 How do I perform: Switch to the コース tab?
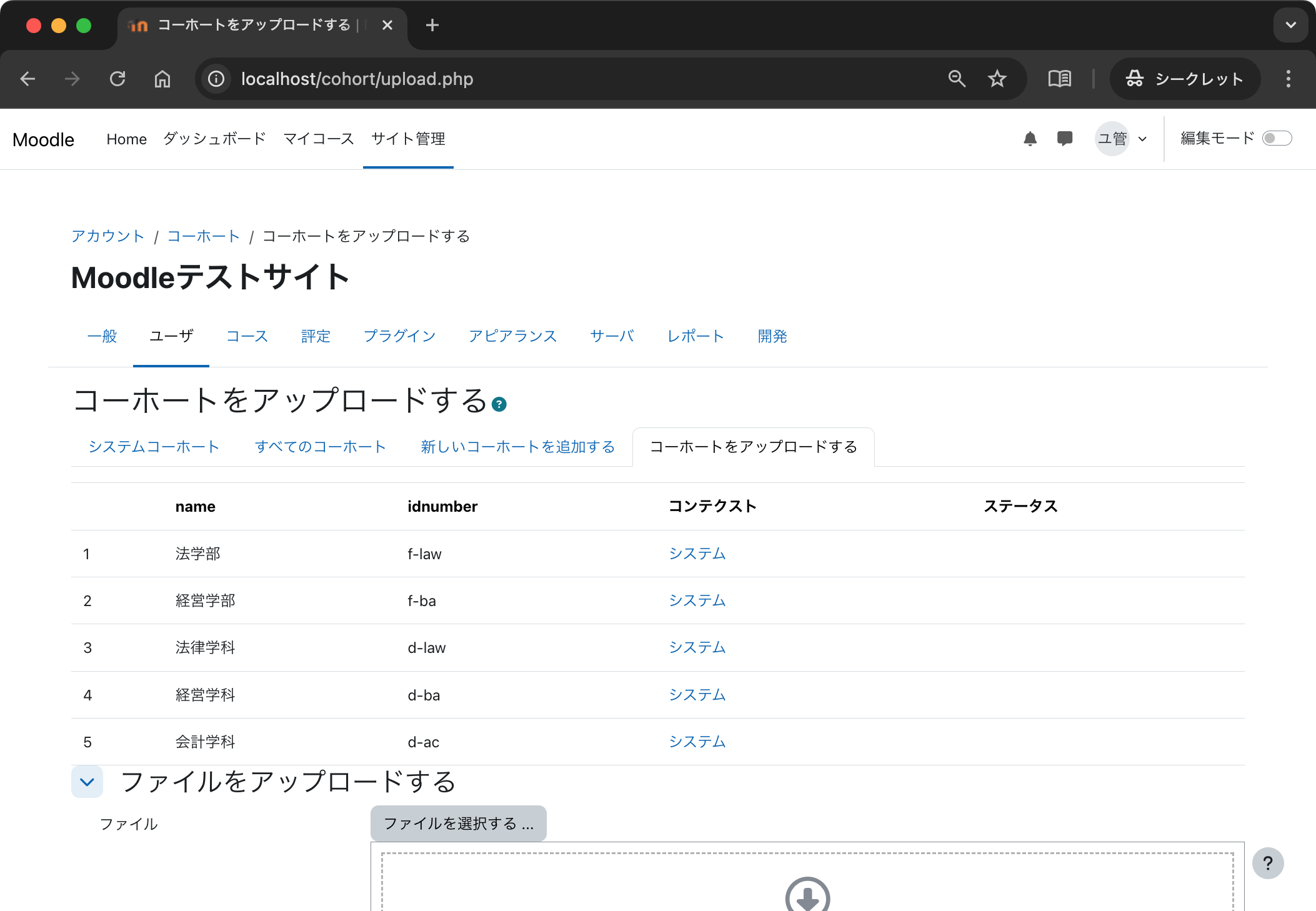pos(247,336)
